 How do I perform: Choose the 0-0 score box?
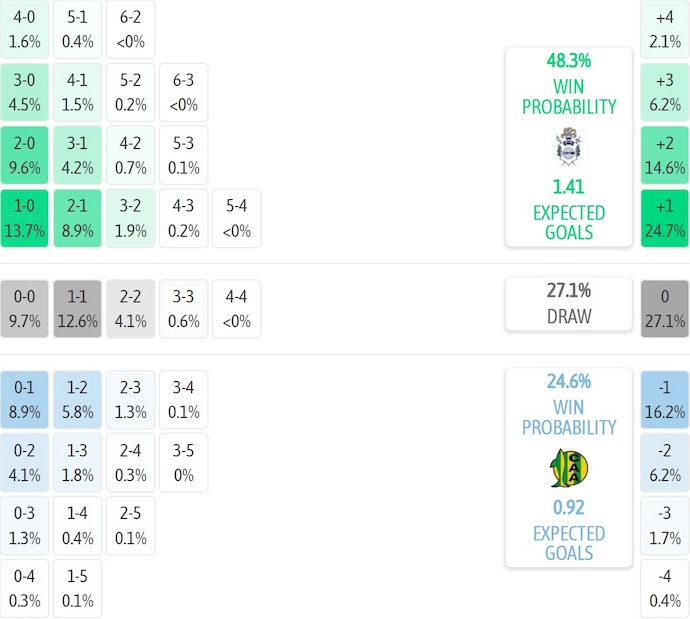25,309
